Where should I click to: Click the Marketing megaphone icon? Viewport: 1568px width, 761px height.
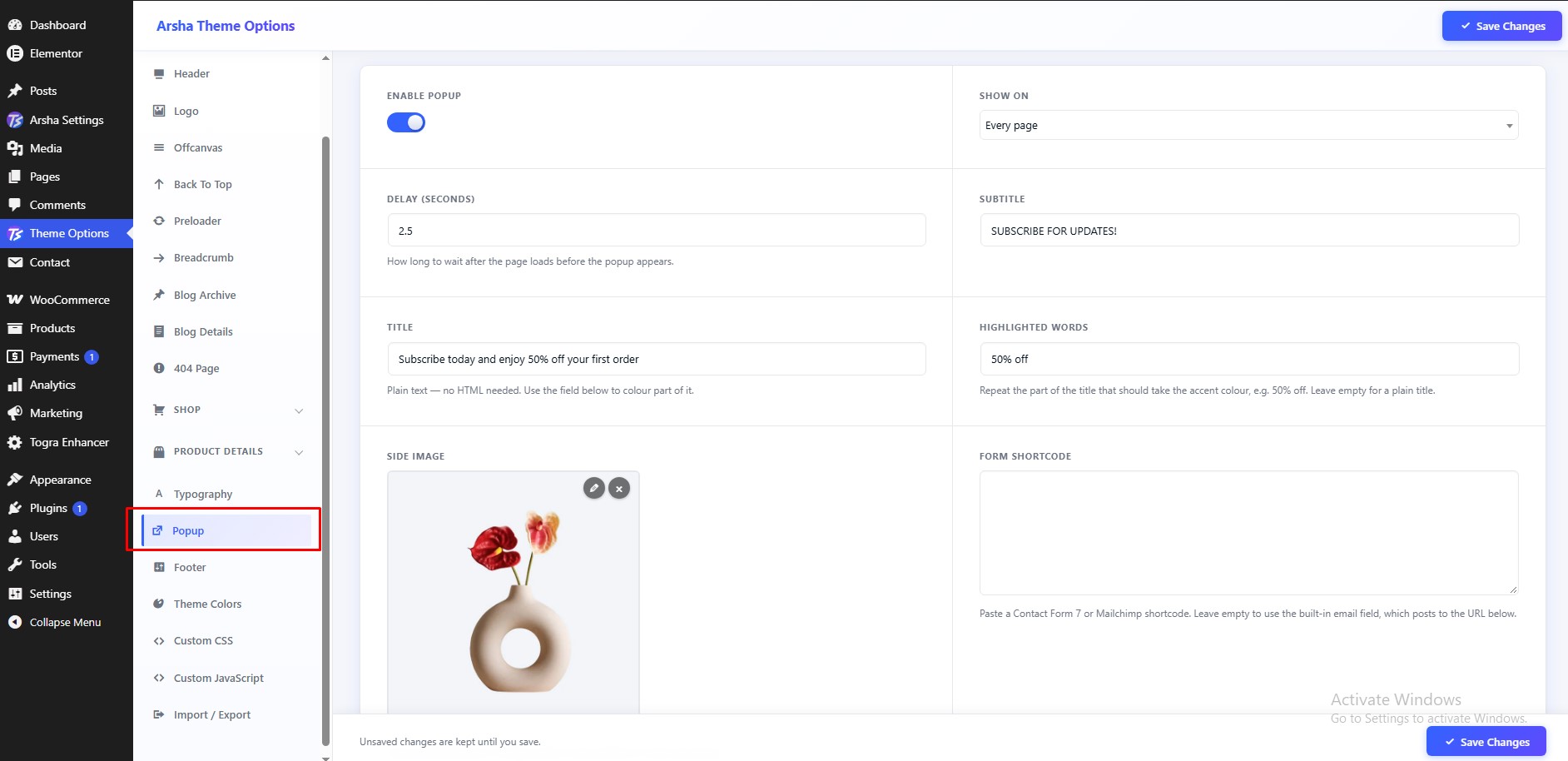[x=15, y=413]
